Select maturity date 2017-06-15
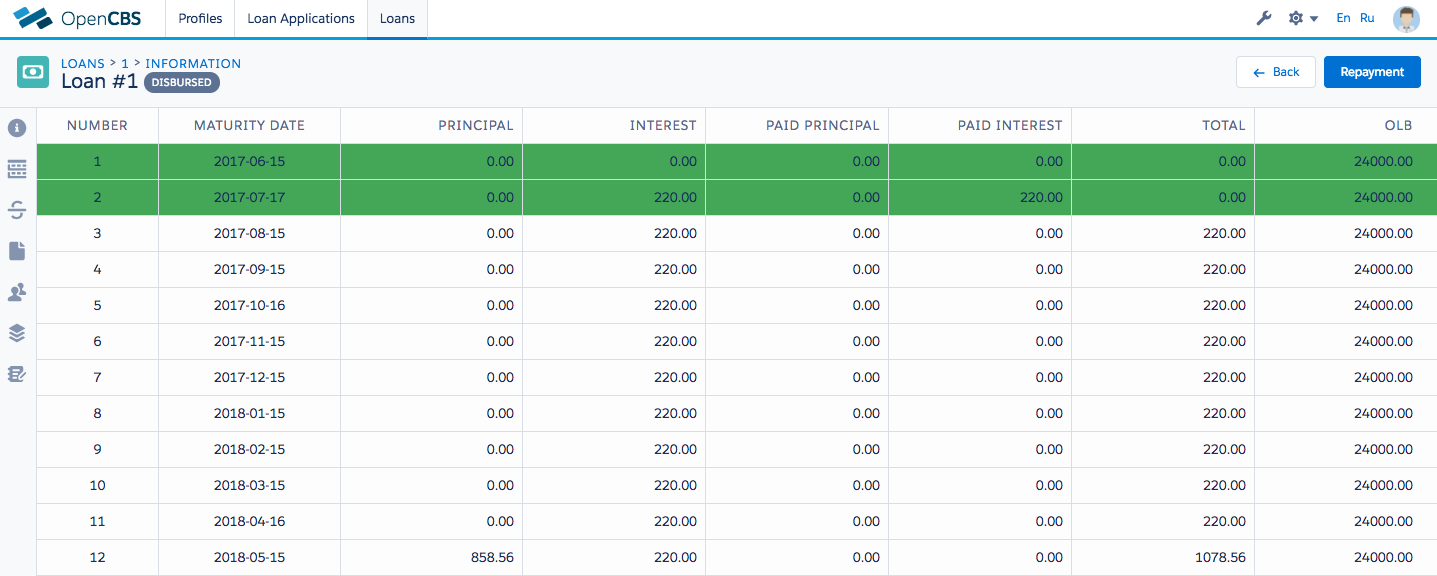Screen dimensions: 1437x576 249,161
